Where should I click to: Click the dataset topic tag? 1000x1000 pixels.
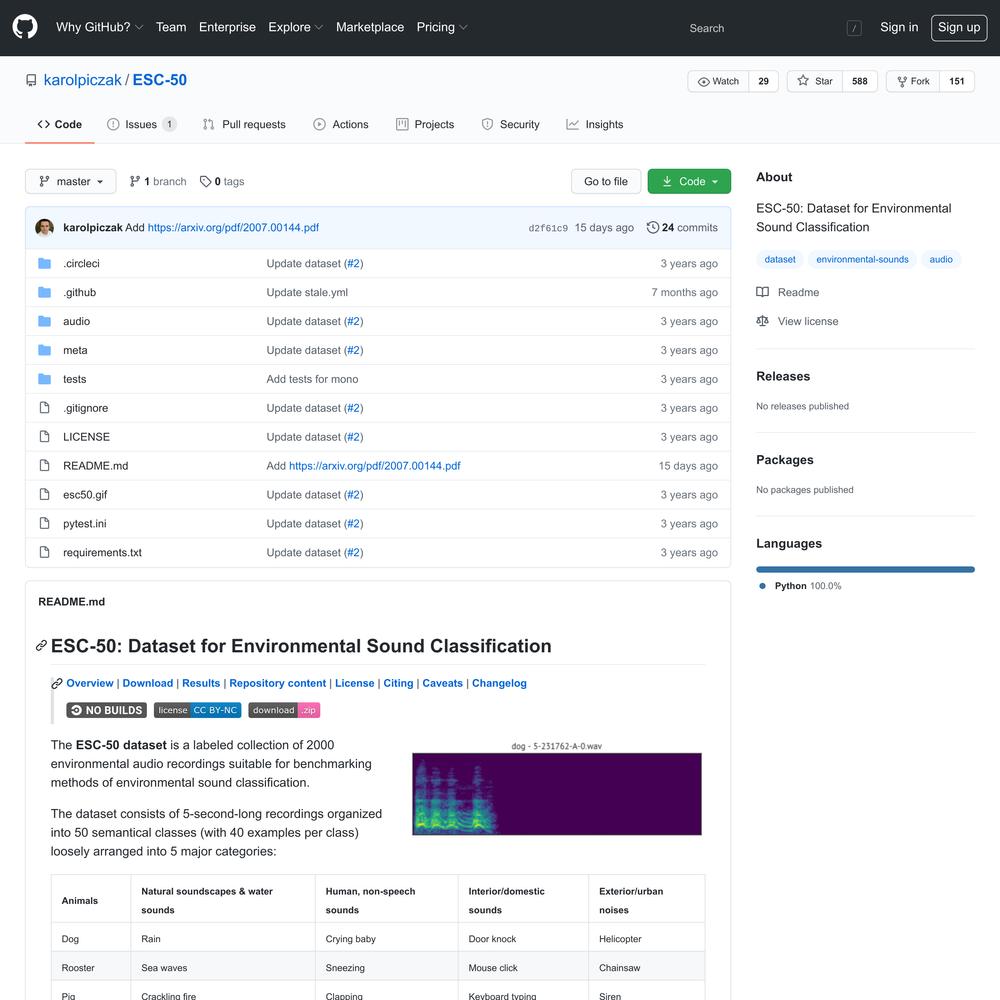tap(780, 260)
